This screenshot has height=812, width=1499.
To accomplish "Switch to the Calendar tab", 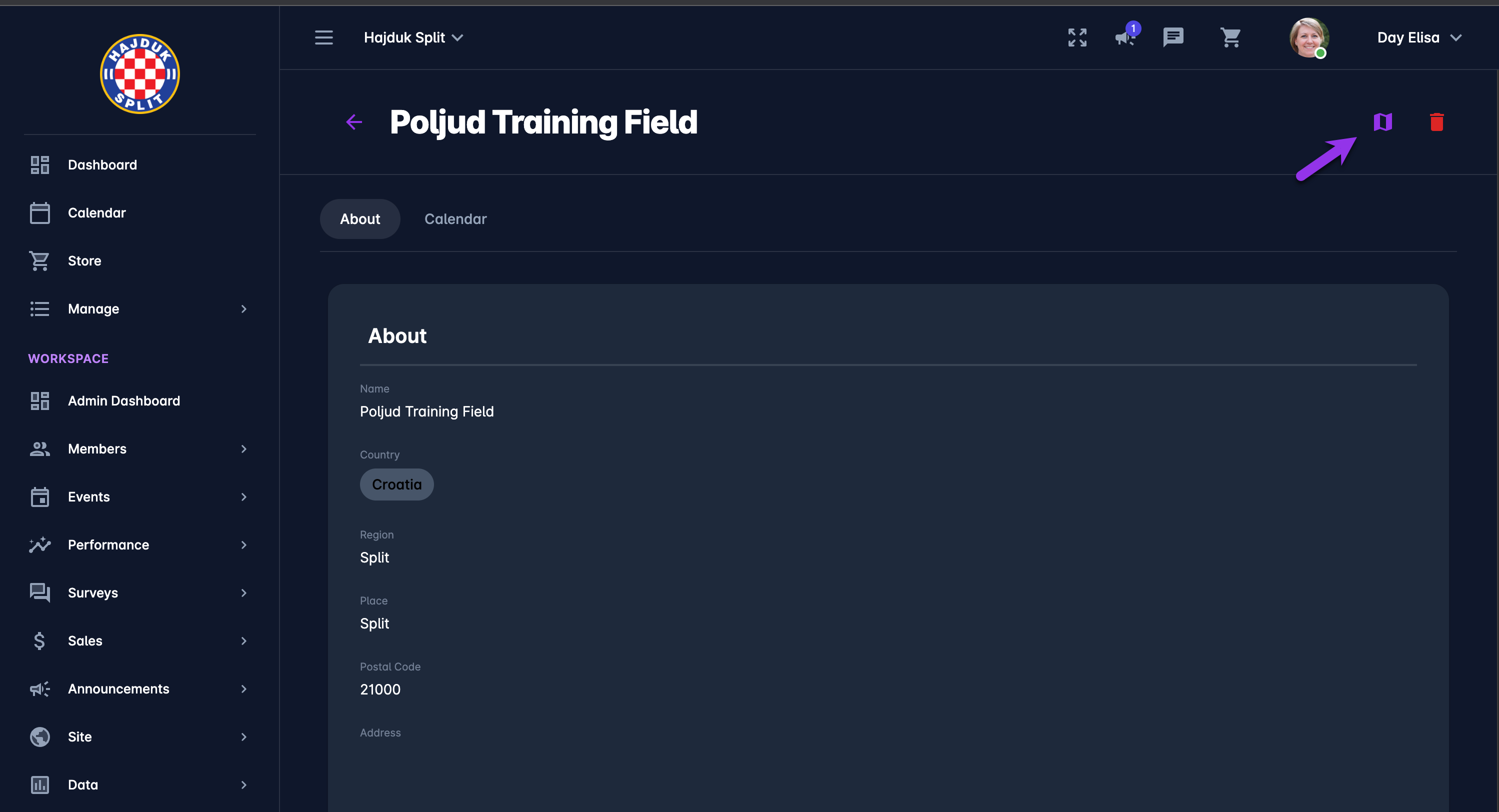I will click(455, 219).
